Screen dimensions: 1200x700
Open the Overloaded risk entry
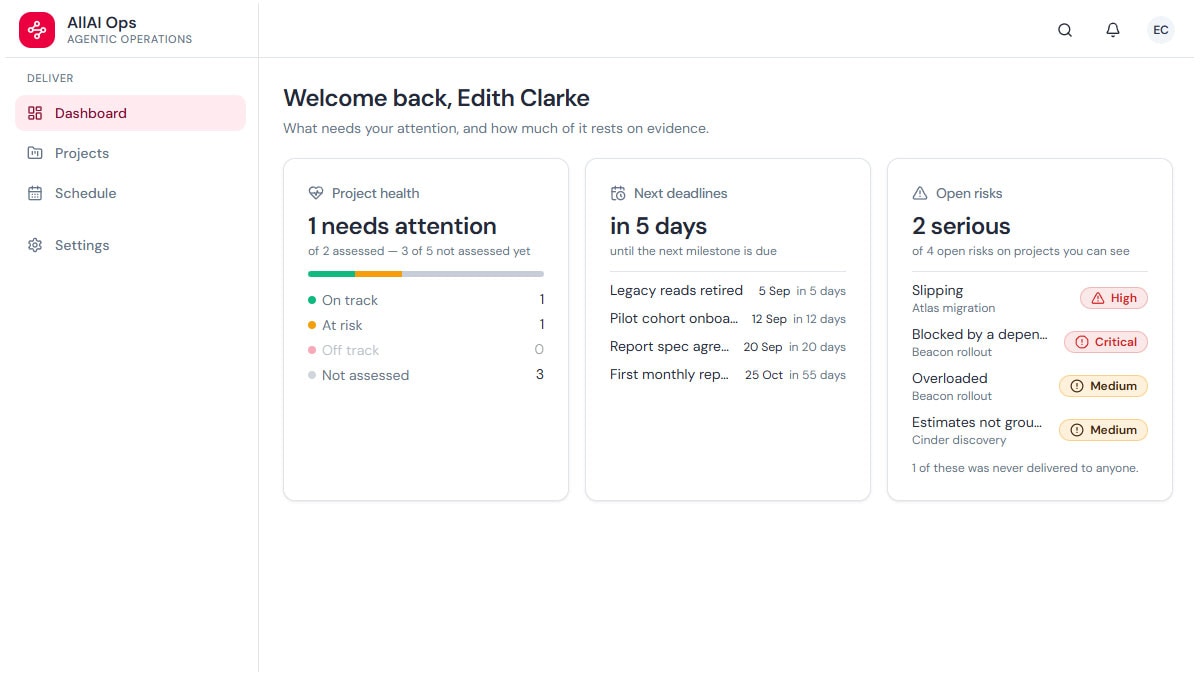click(1030, 386)
